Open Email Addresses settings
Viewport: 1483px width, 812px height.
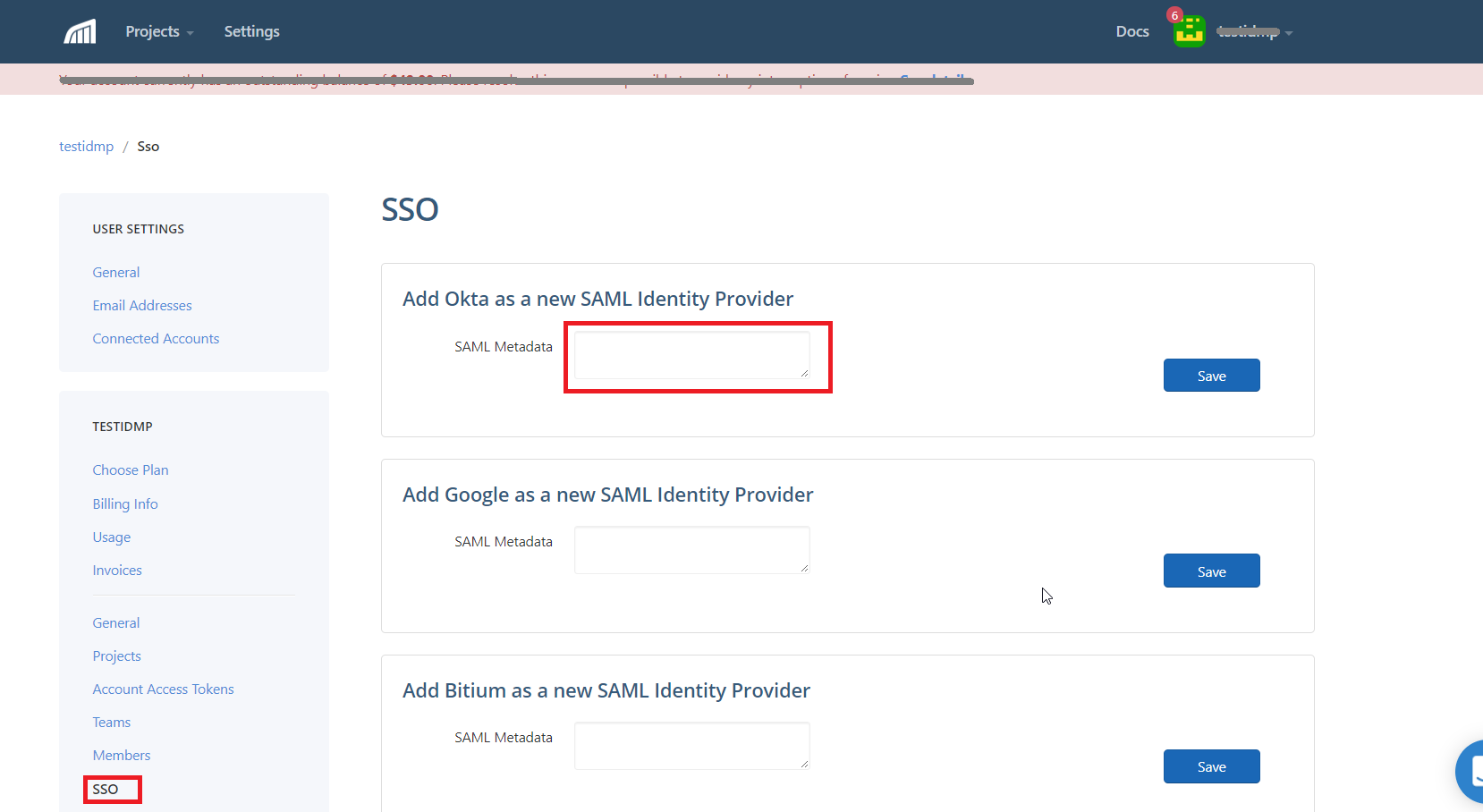pos(142,305)
